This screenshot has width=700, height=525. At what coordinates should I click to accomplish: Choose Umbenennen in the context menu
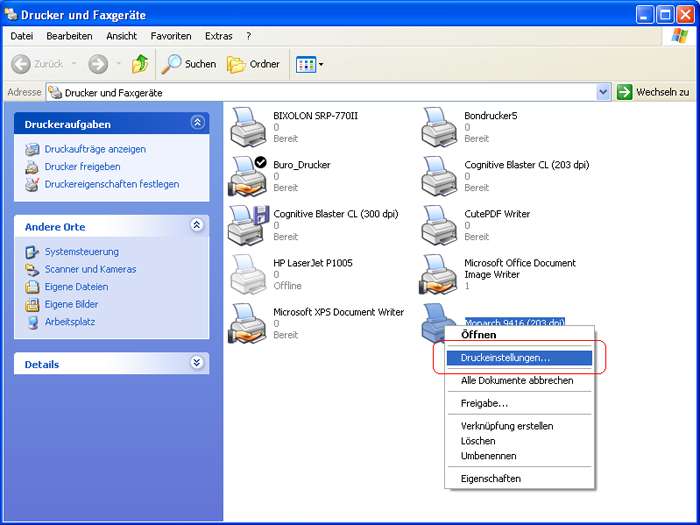click(520, 456)
